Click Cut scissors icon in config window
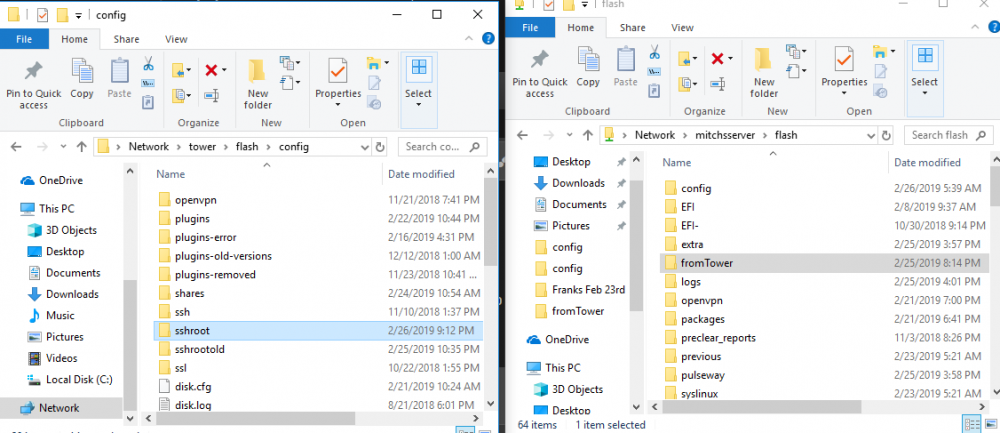The image size is (1000, 433). coord(148,64)
